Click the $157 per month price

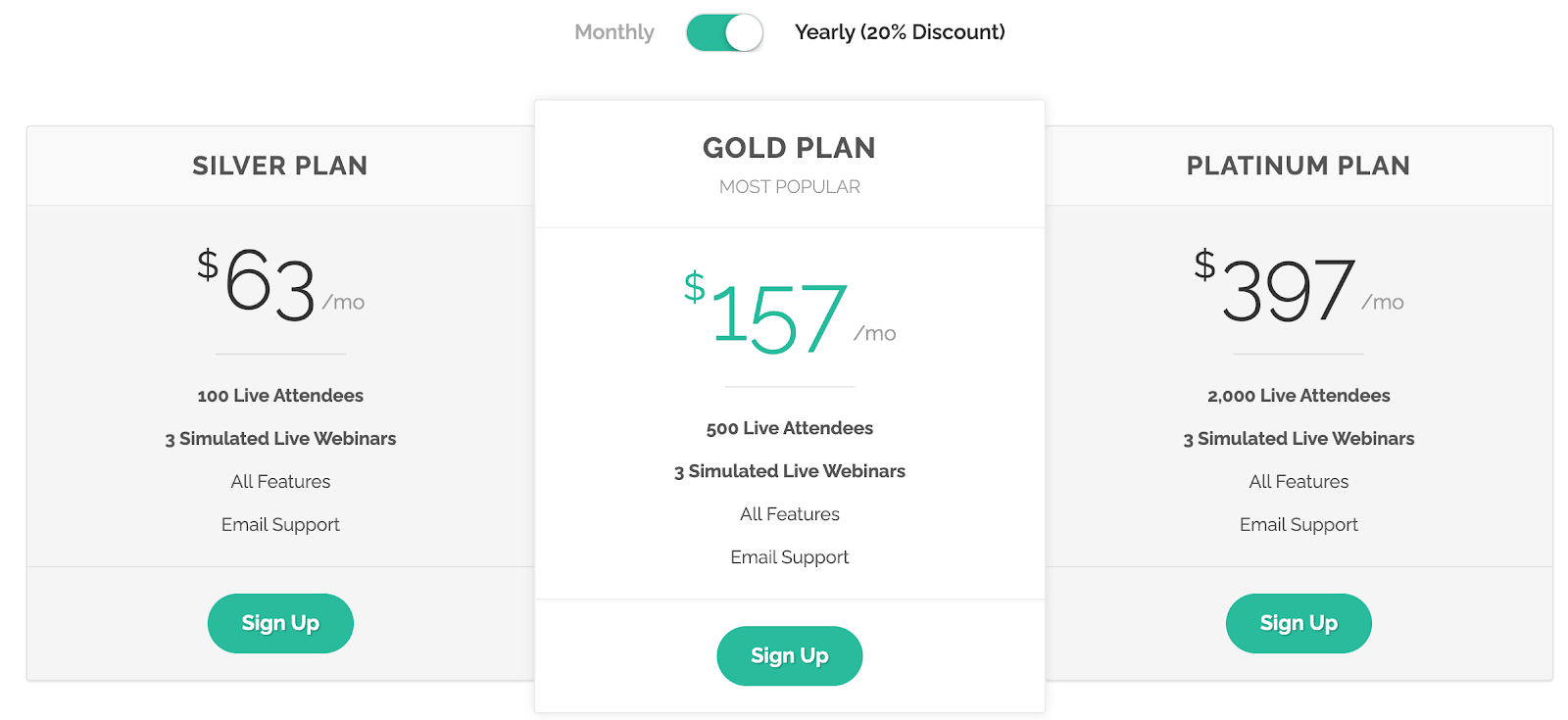pos(790,315)
